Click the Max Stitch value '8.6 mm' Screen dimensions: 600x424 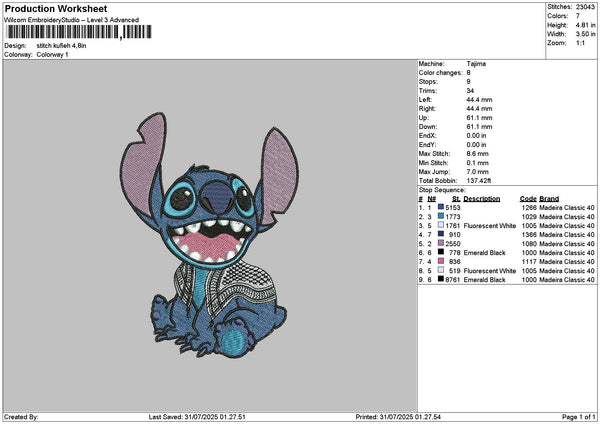pyautogui.click(x=478, y=154)
